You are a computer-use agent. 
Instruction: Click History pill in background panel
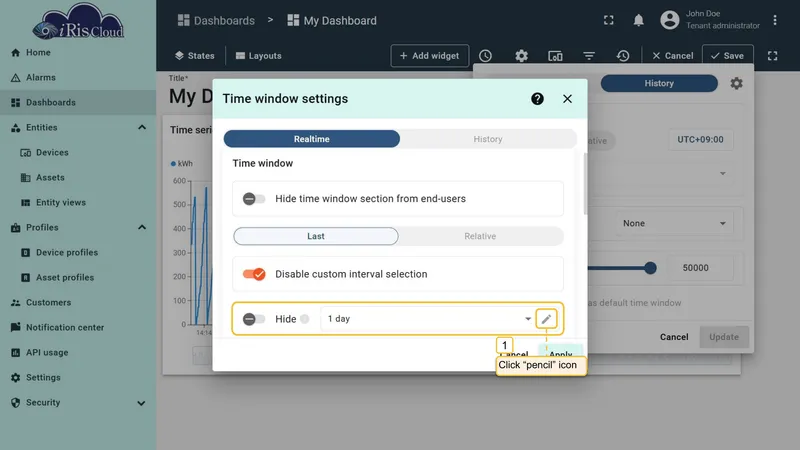coord(659,83)
